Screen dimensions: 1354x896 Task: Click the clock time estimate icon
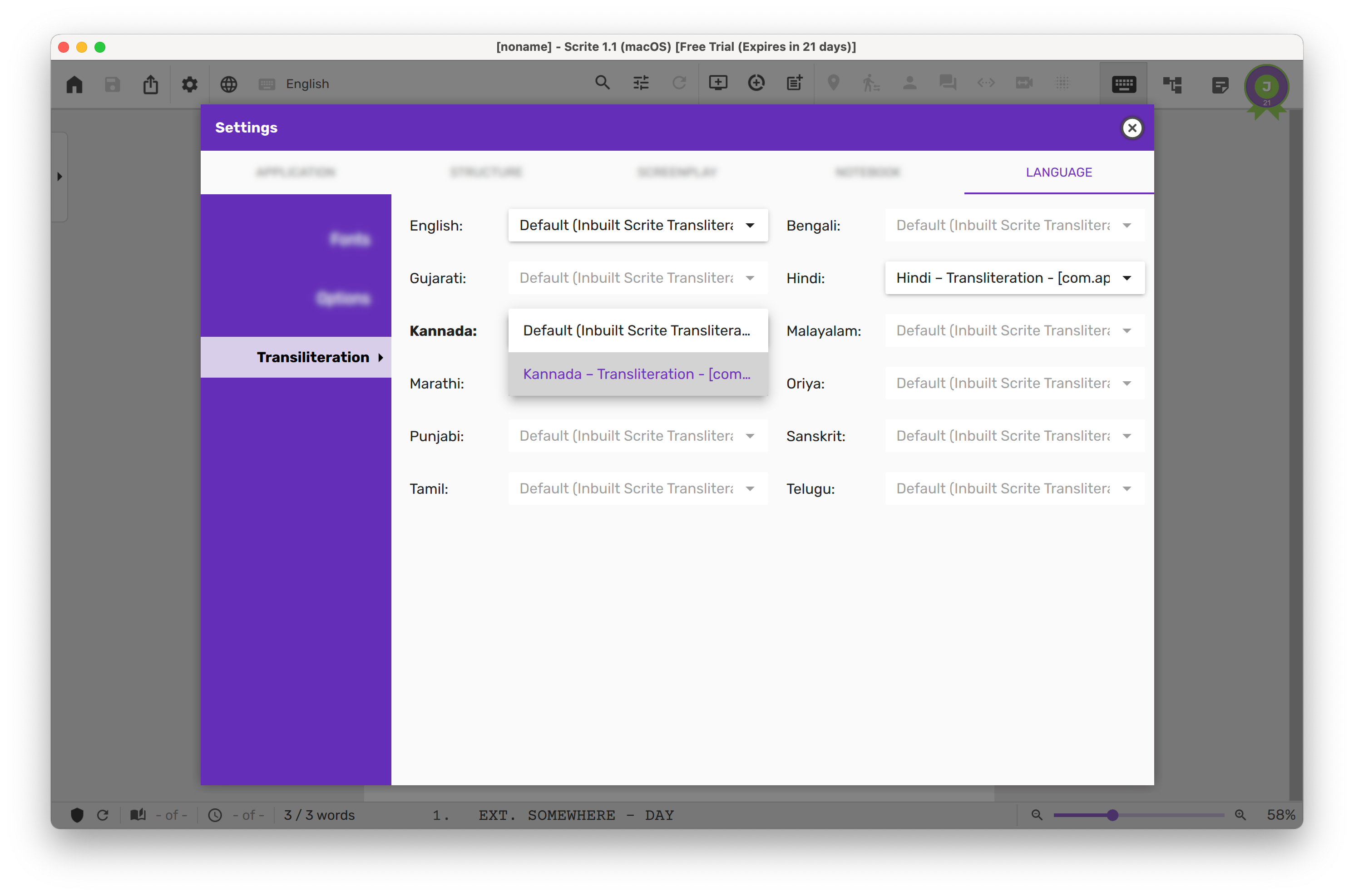click(x=215, y=815)
